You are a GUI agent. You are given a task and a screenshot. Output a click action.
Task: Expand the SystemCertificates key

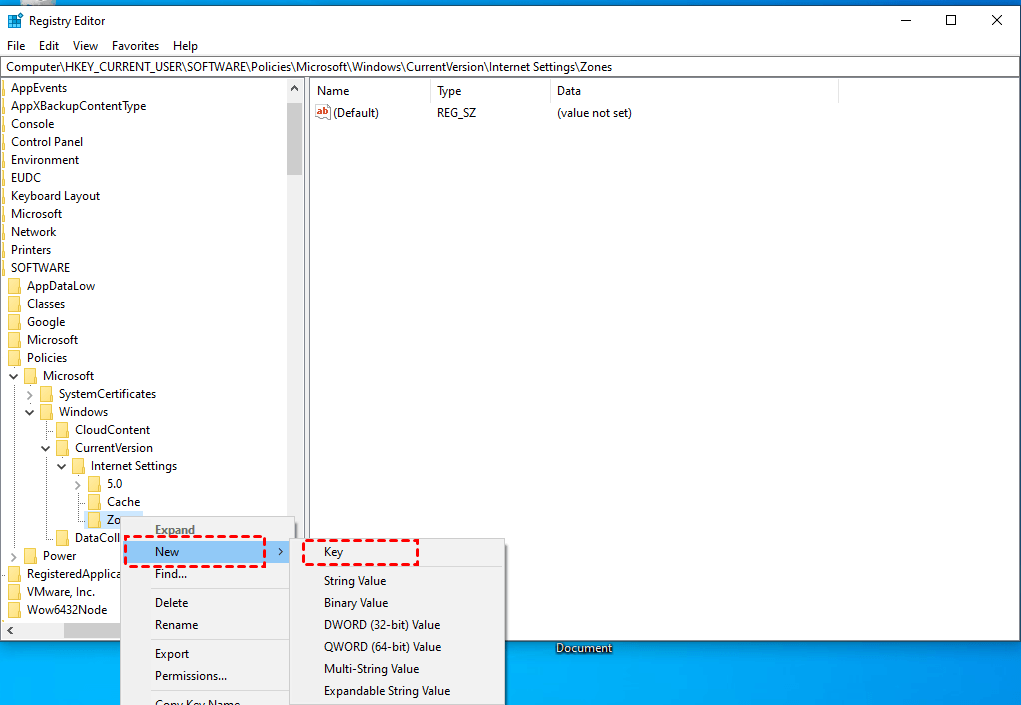coord(29,394)
